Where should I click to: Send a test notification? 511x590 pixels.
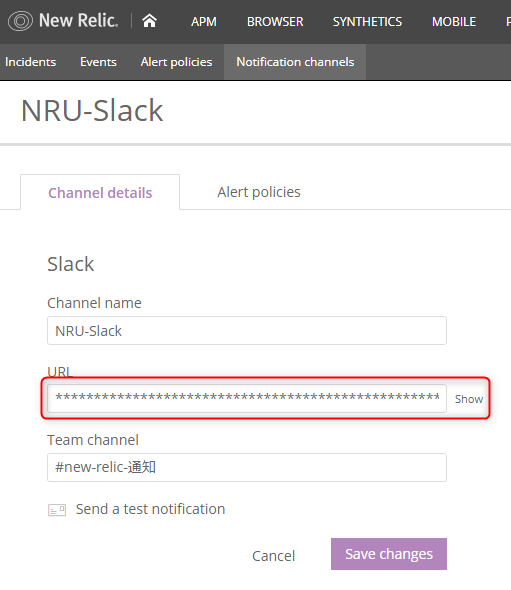[x=151, y=509]
